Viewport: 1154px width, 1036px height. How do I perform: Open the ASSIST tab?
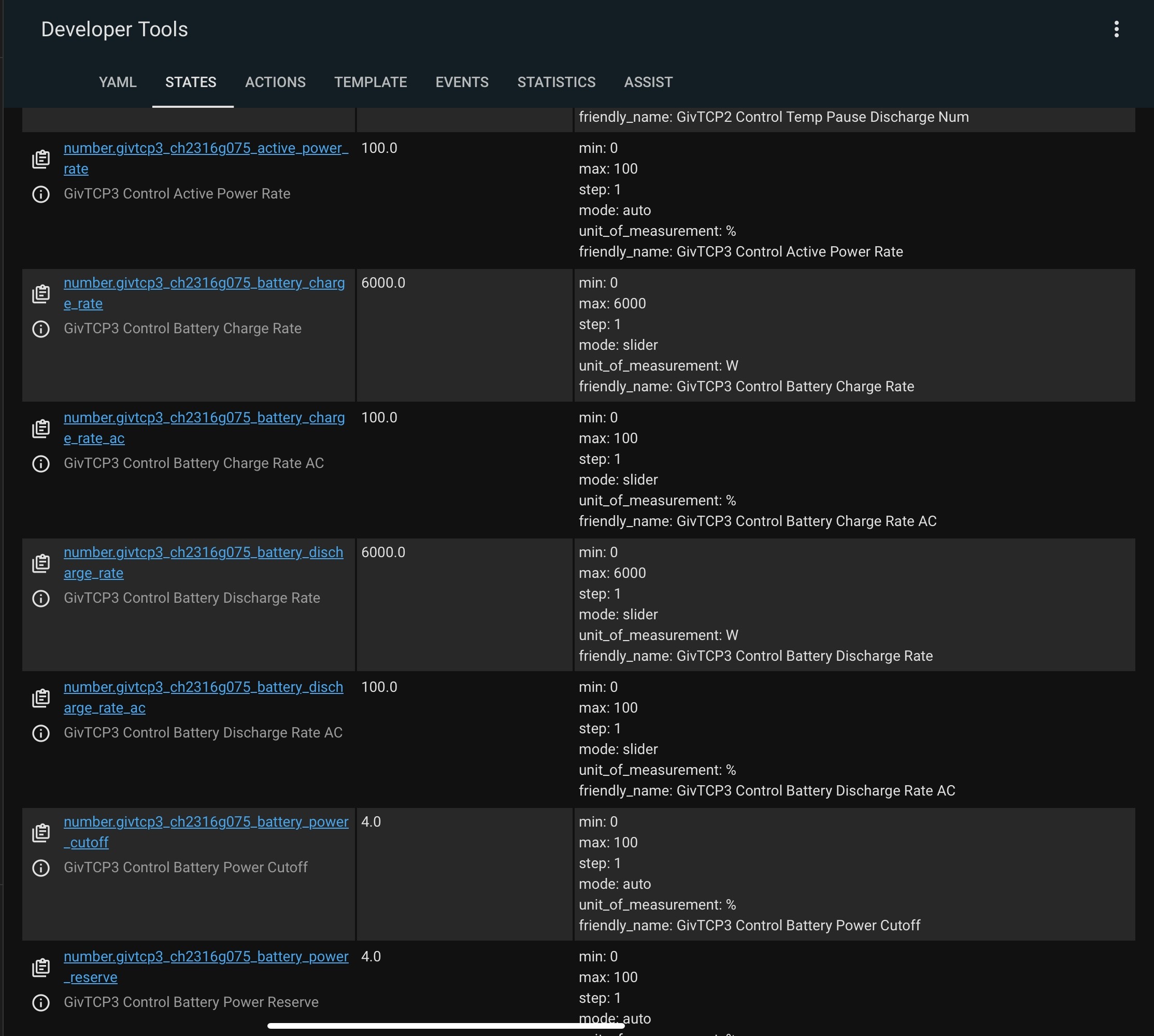648,82
